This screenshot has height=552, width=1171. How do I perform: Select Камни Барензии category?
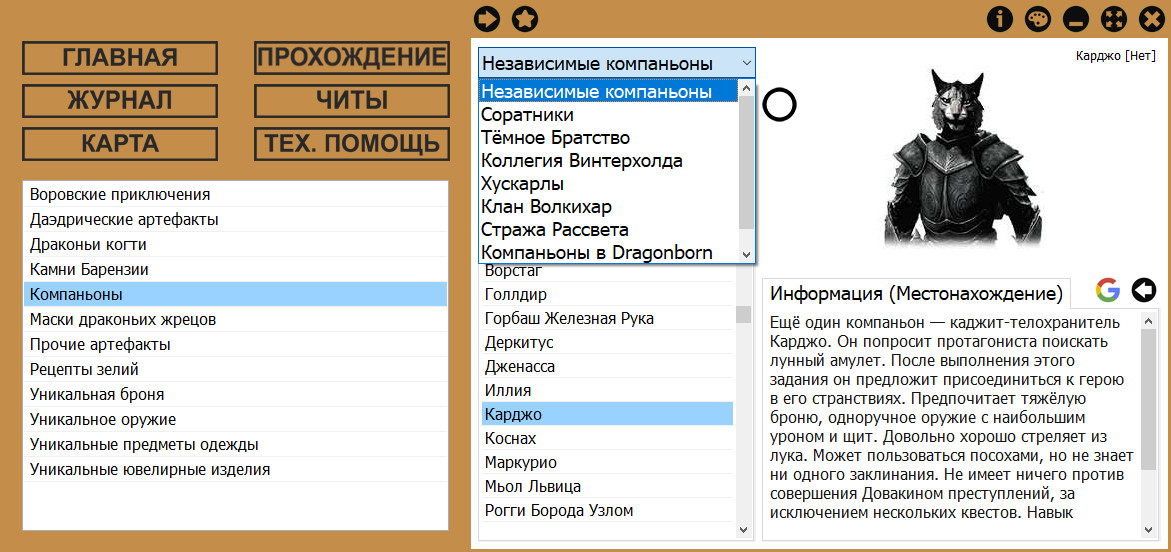[235, 269]
